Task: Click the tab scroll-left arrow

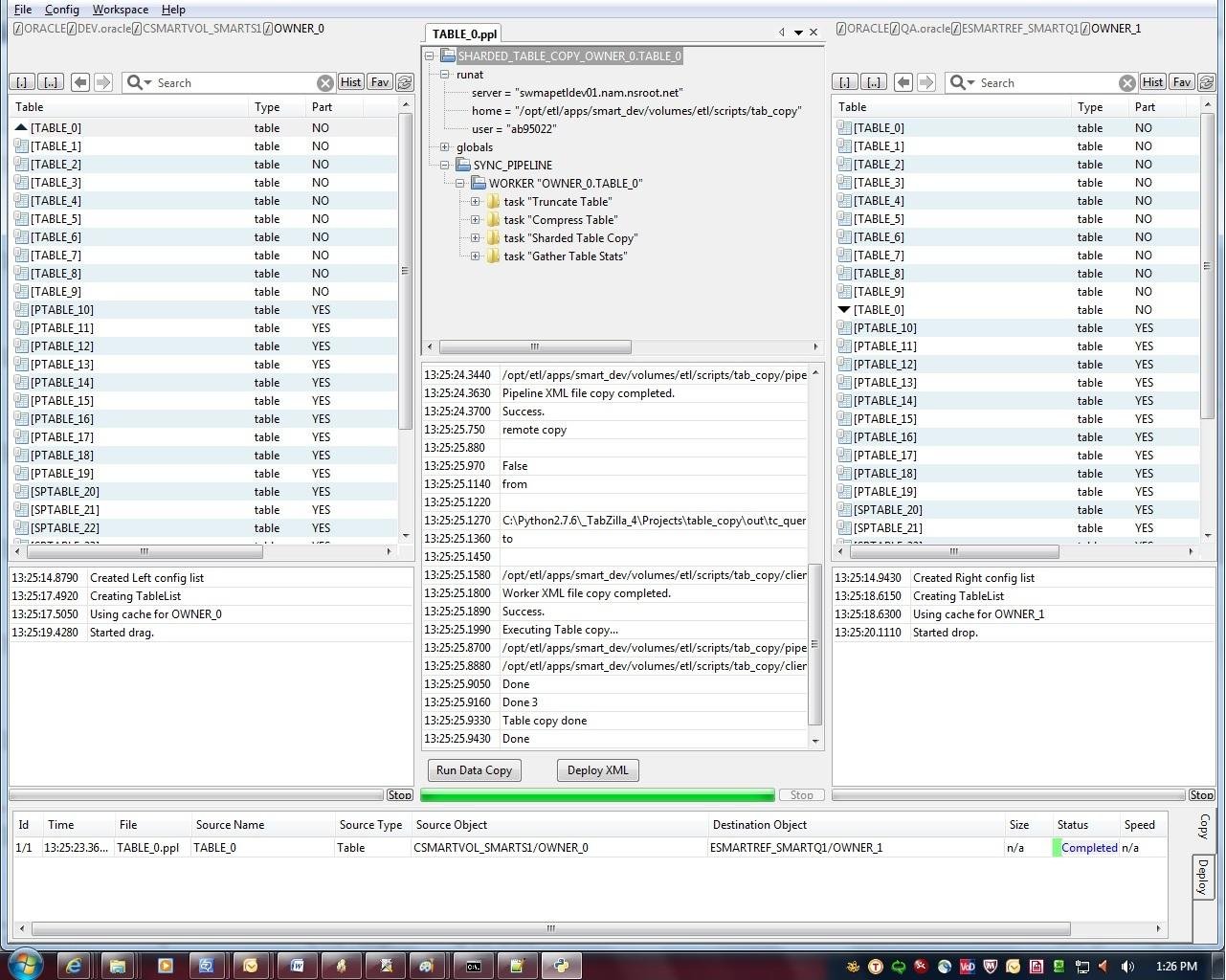Action: [x=782, y=33]
